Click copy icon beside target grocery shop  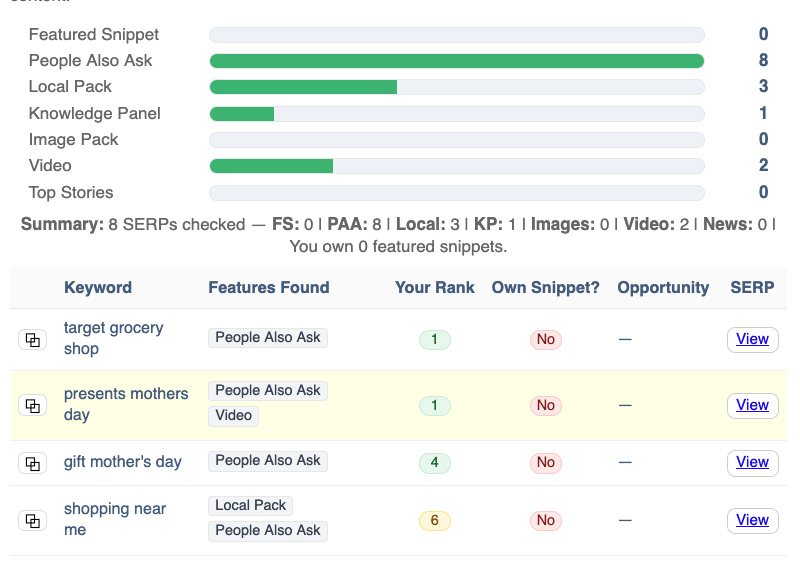(33, 340)
